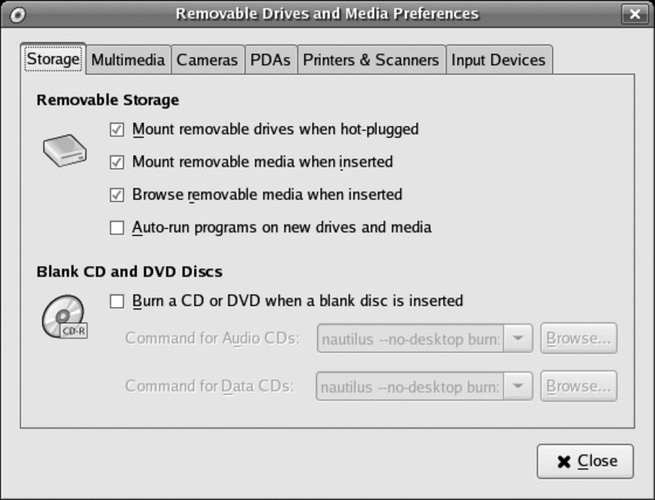Select the PDAs tab
Image resolution: width=655 pixels, height=500 pixels.
click(270, 60)
